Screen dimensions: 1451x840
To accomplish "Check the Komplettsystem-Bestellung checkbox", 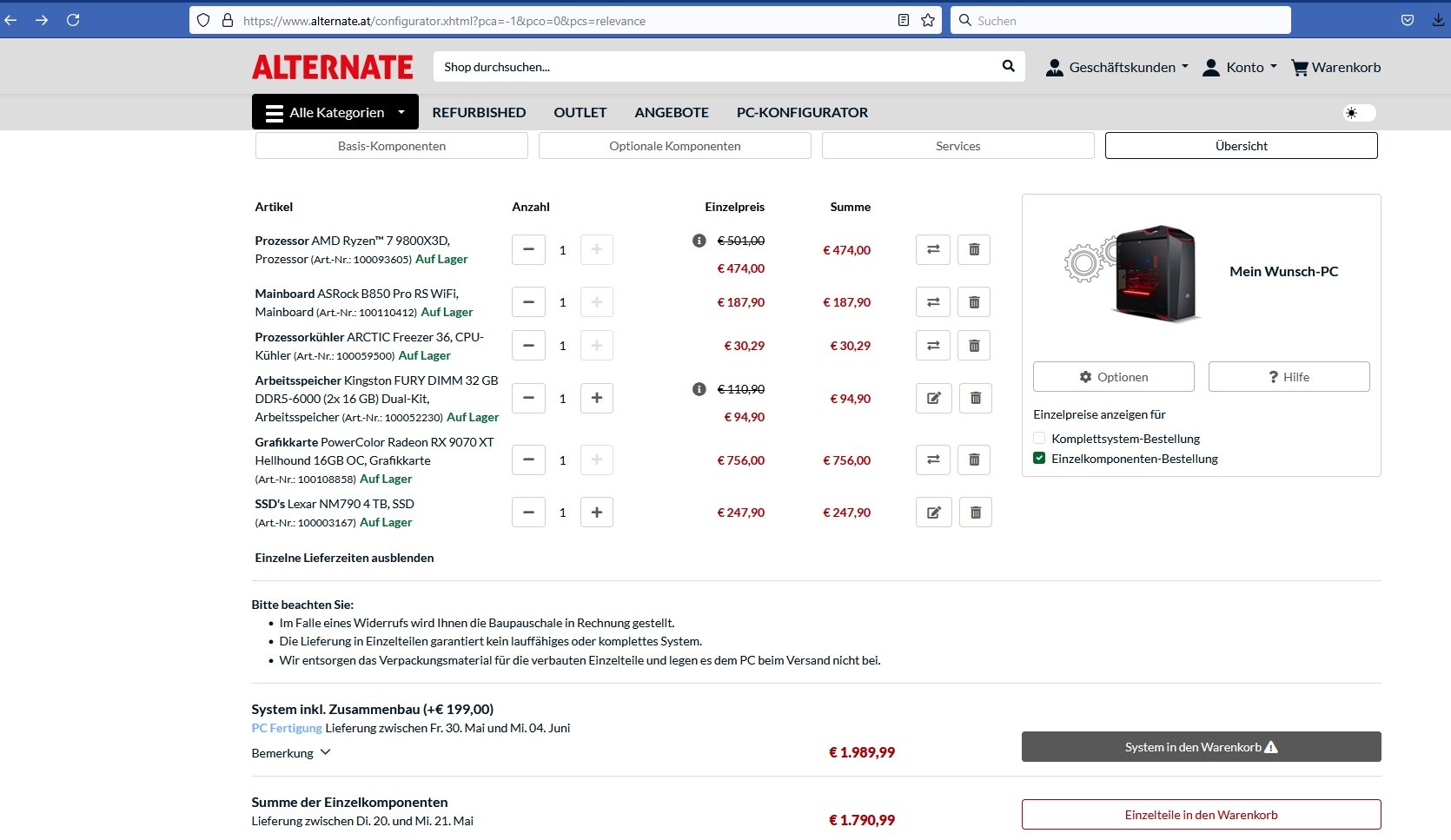I will [x=1039, y=438].
